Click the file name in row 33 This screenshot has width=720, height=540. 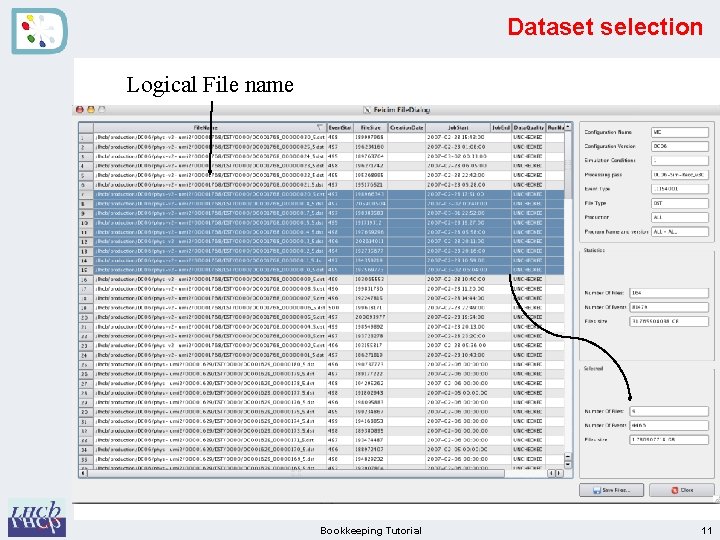[205, 440]
